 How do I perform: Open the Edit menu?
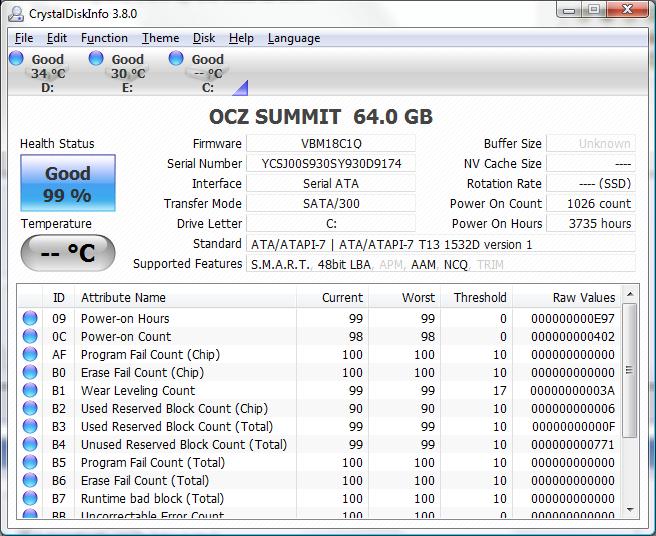tap(57, 38)
